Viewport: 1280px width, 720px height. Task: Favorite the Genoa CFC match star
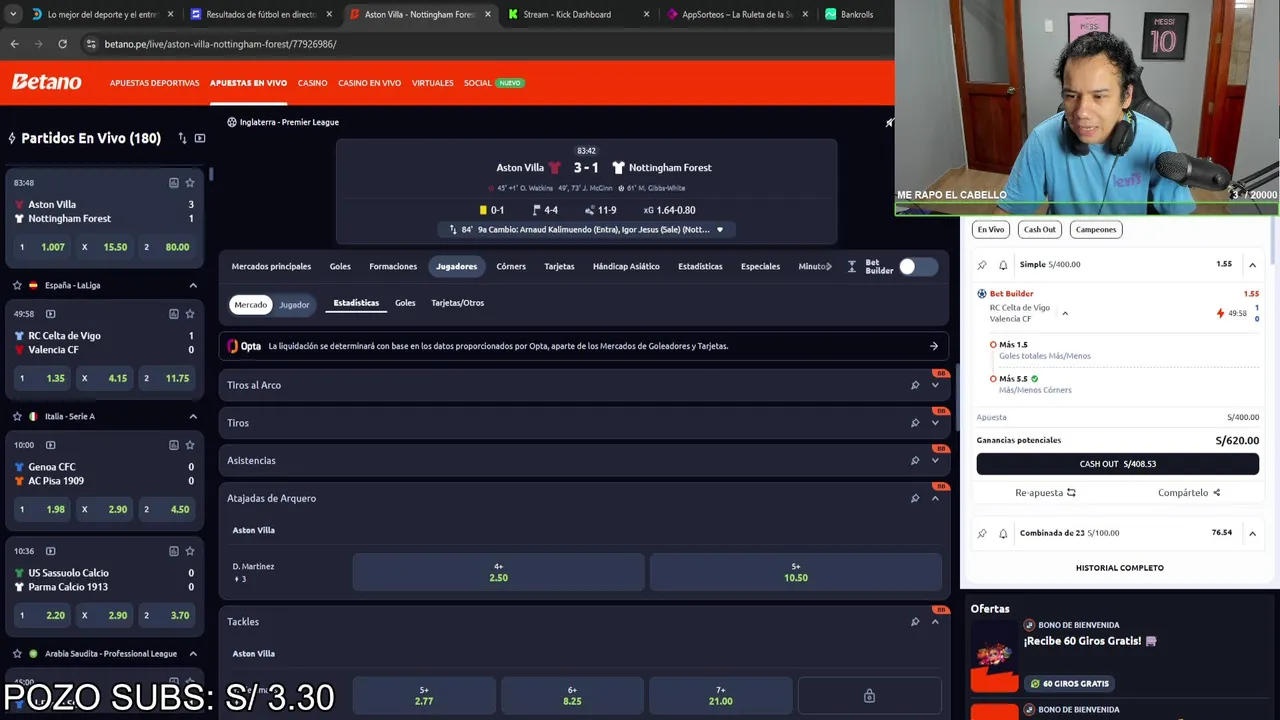coord(190,445)
